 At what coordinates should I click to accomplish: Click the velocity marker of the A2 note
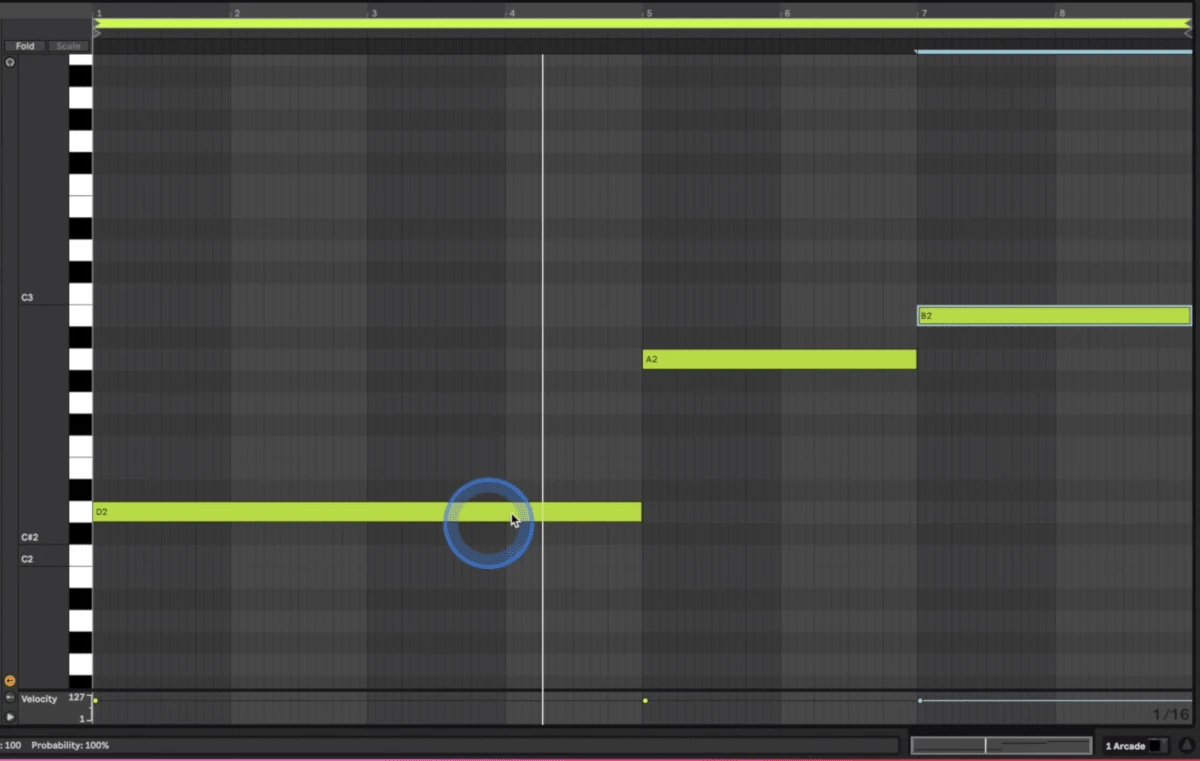(645, 701)
